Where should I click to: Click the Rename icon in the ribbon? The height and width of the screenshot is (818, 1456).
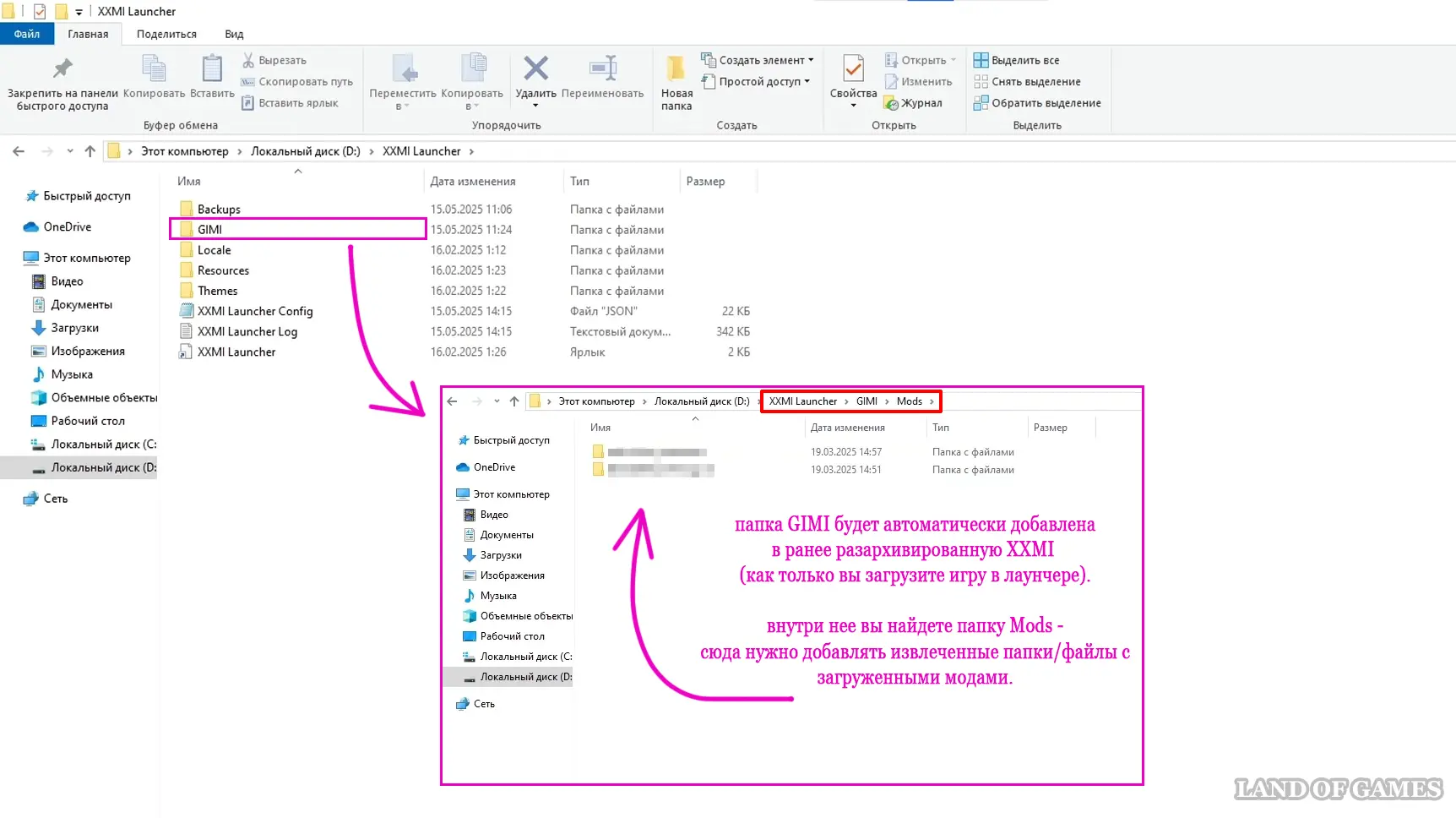[x=602, y=69]
